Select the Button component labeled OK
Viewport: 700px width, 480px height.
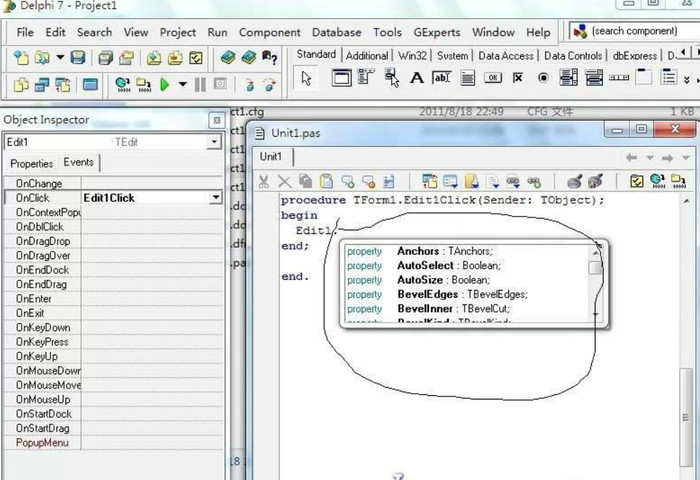493,77
